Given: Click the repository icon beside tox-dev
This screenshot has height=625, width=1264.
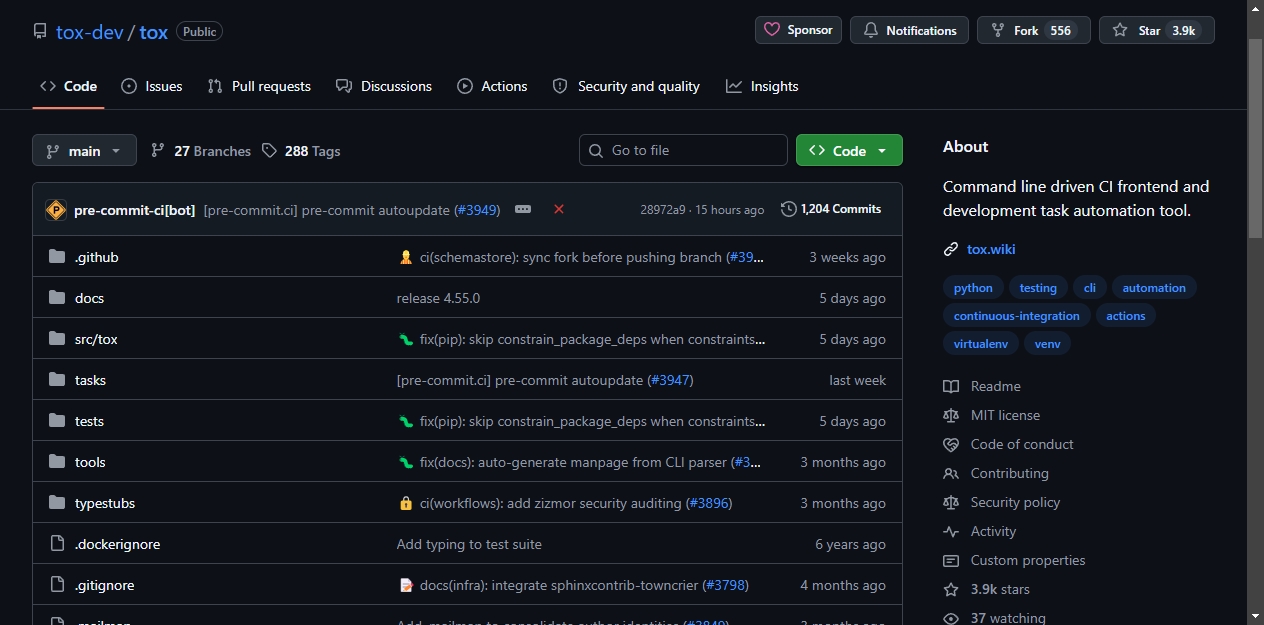Looking at the screenshot, I should [x=40, y=31].
